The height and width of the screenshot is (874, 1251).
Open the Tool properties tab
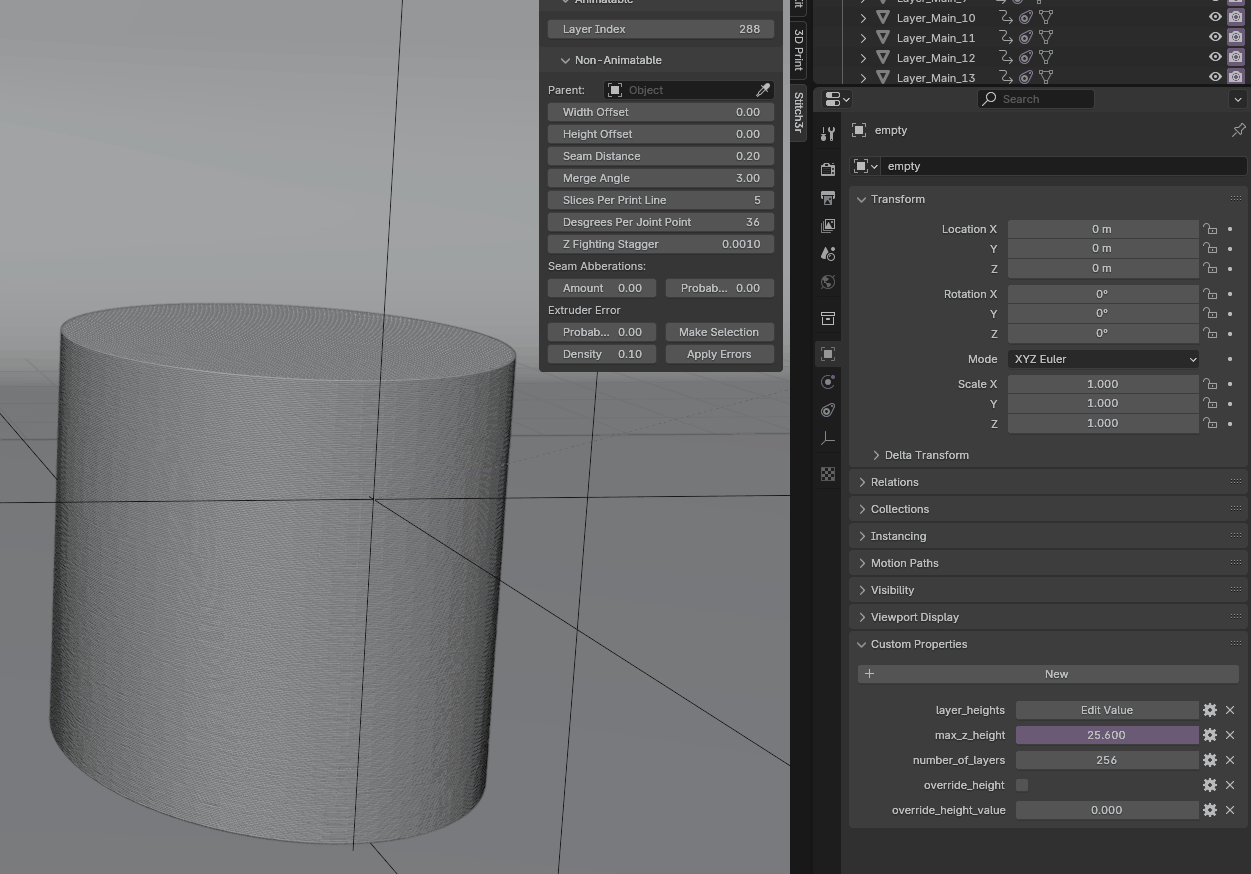pyautogui.click(x=828, y=134)
